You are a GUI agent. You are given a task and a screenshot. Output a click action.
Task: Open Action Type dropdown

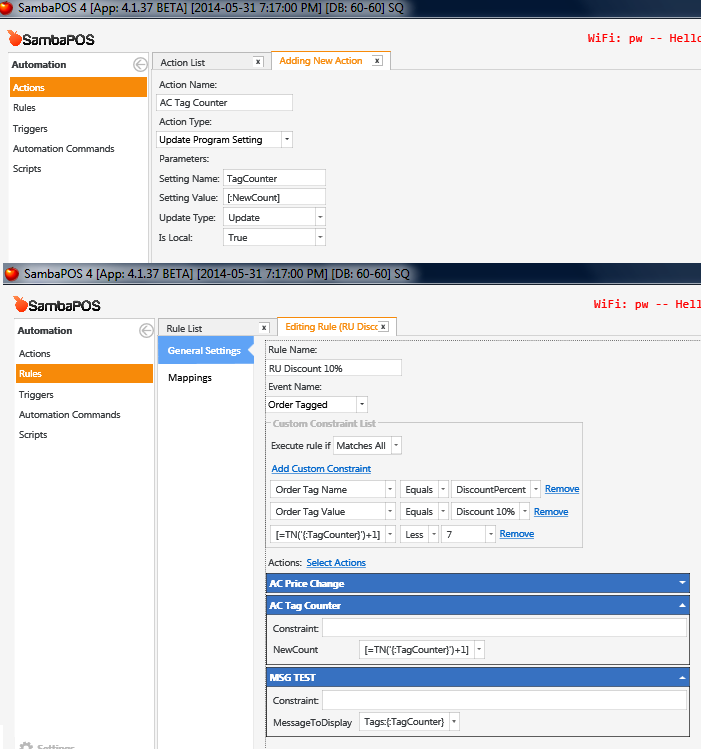(x=287, y=139)
